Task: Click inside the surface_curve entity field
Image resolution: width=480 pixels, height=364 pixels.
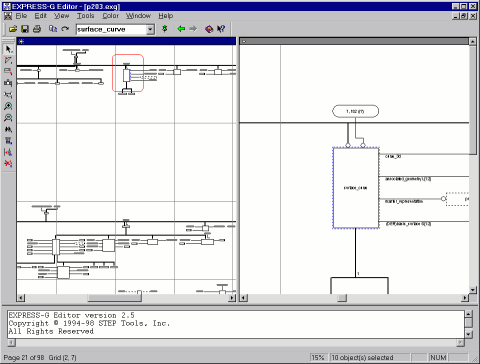Action: (x=111, y=29)
